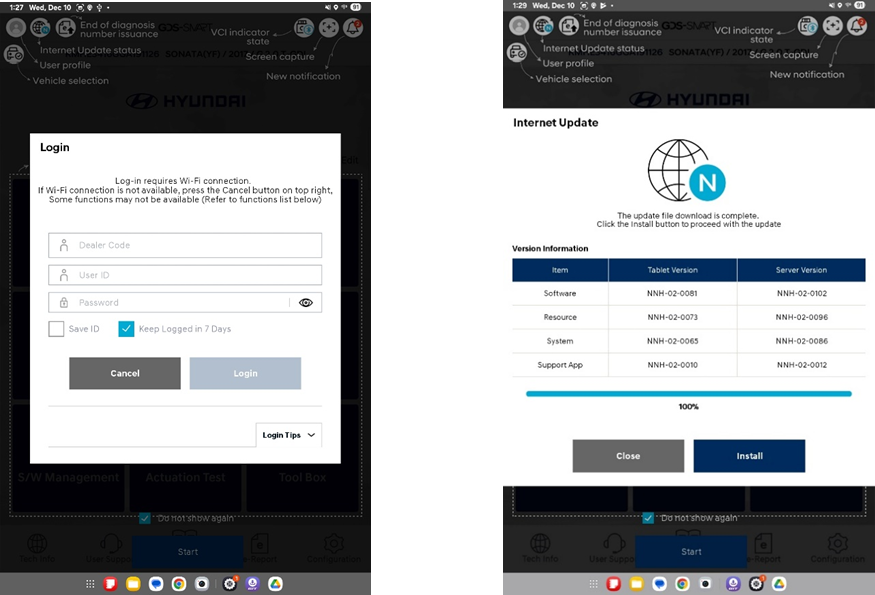875x595 pixels.
Task: Open Camera app in Internet Update screen taskbar
Action: click(705, 584)
